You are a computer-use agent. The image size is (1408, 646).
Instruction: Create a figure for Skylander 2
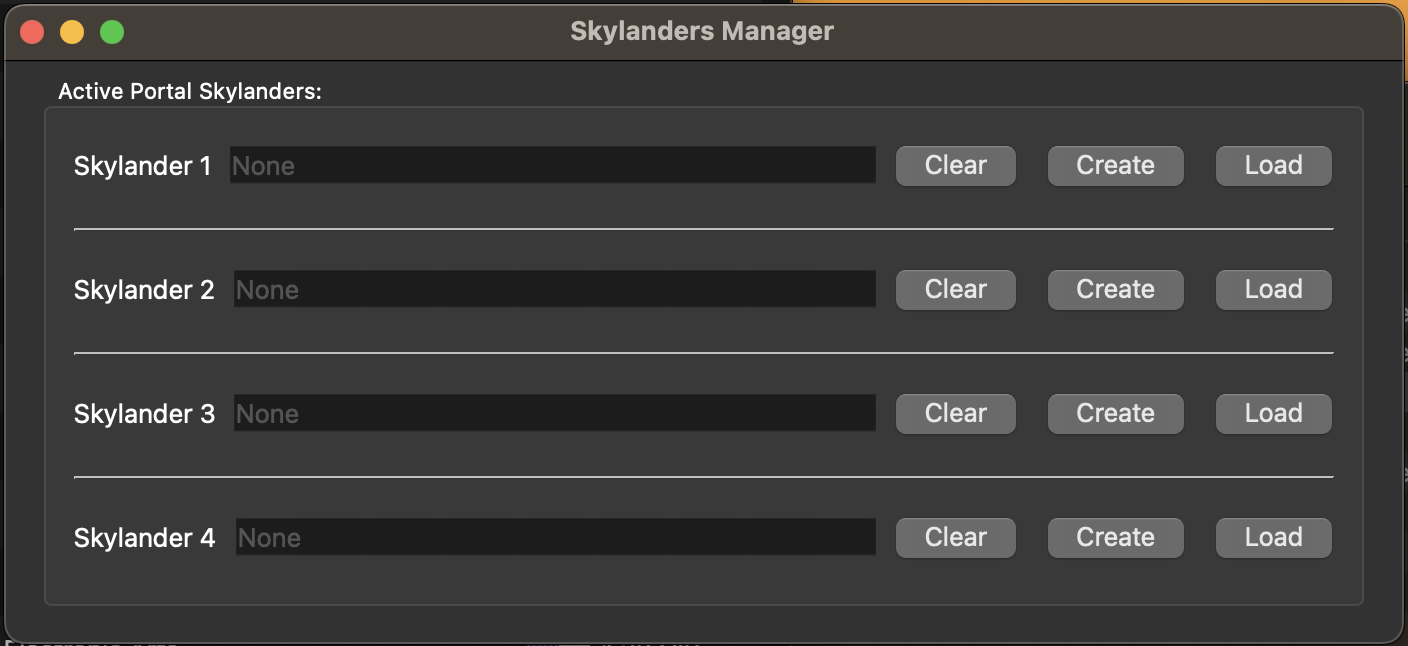click(x=1115, y=289)
